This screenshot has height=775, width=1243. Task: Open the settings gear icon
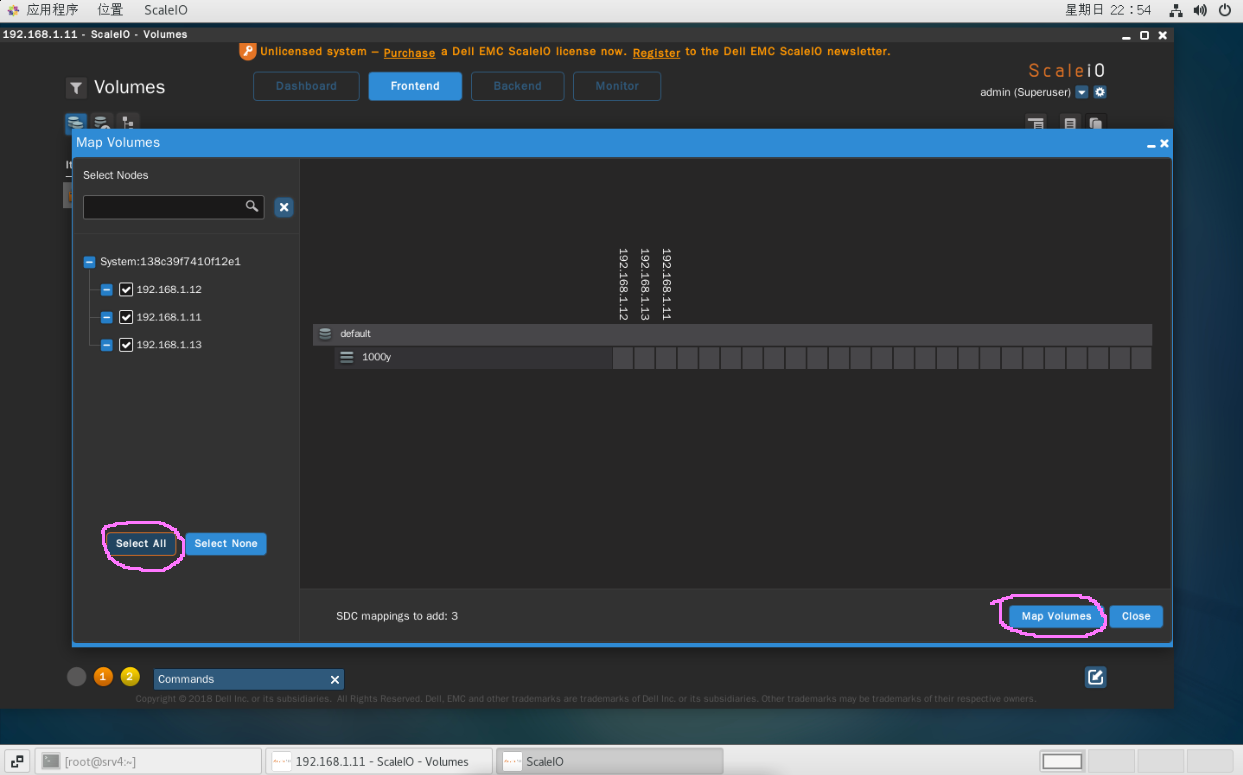click(x=1100, y=92)
